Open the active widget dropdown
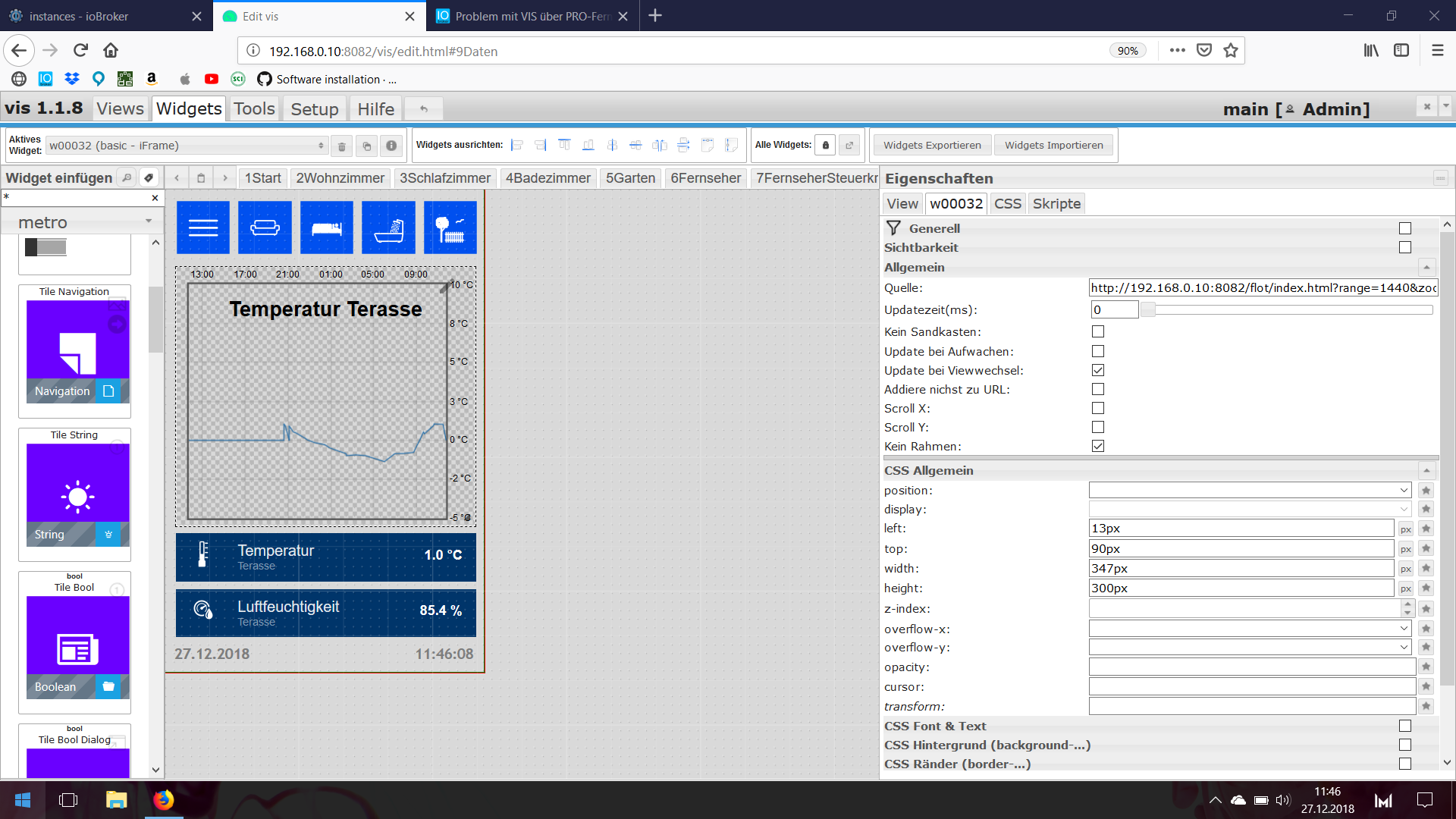 click(x=187, y=146)
